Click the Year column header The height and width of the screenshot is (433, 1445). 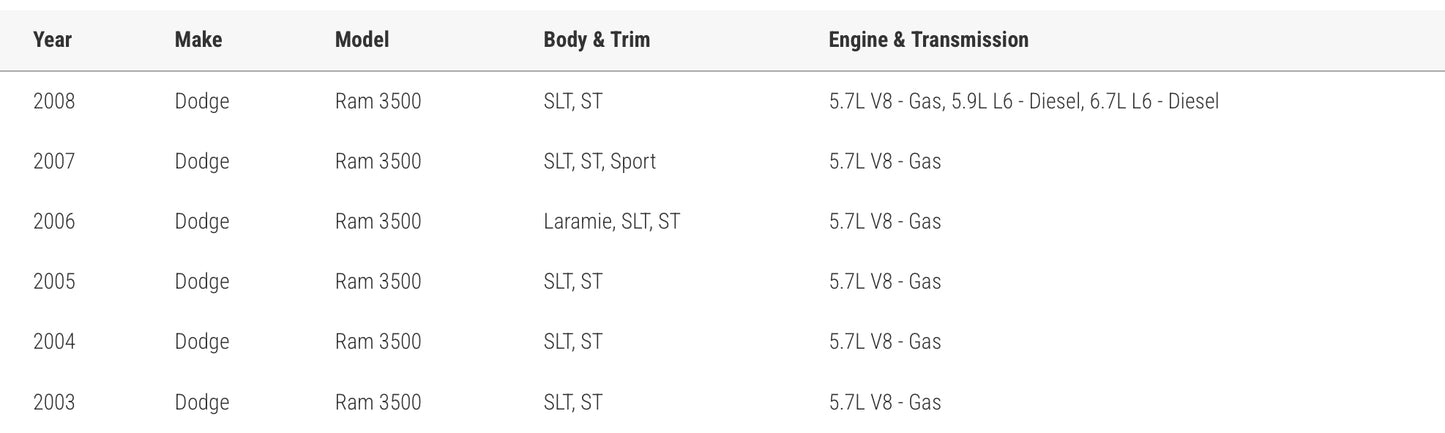click(x=52, y=40)
